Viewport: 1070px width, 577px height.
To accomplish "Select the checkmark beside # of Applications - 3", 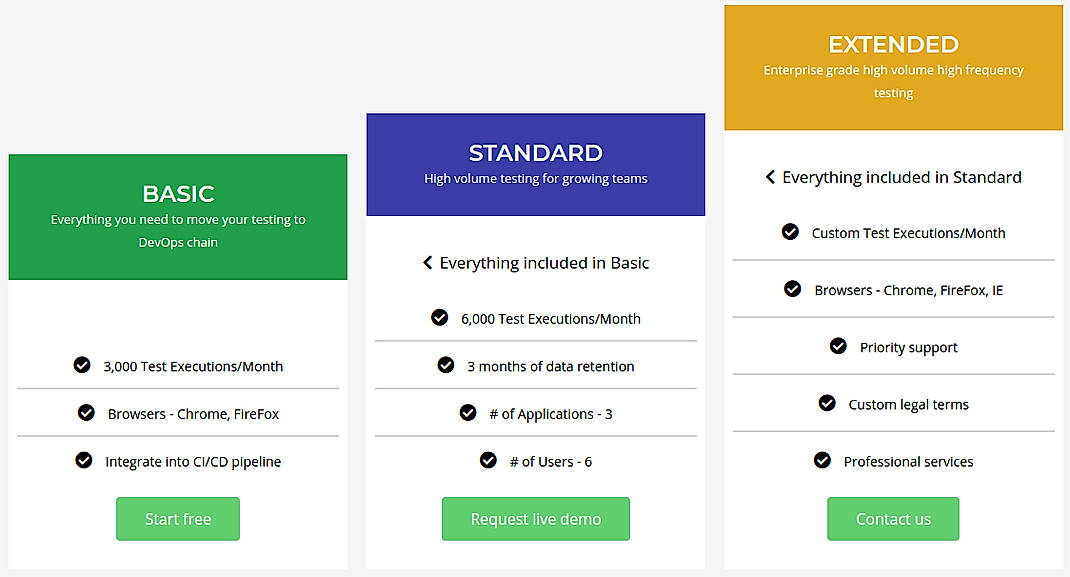I will pyautogui.click(x=468, y=413).
